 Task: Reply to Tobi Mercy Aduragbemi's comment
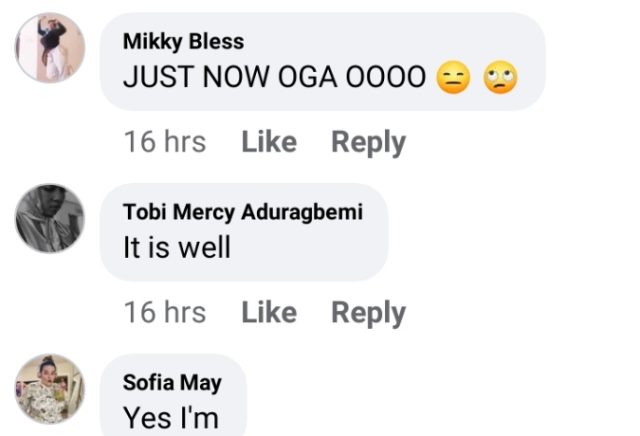point(368,312)
